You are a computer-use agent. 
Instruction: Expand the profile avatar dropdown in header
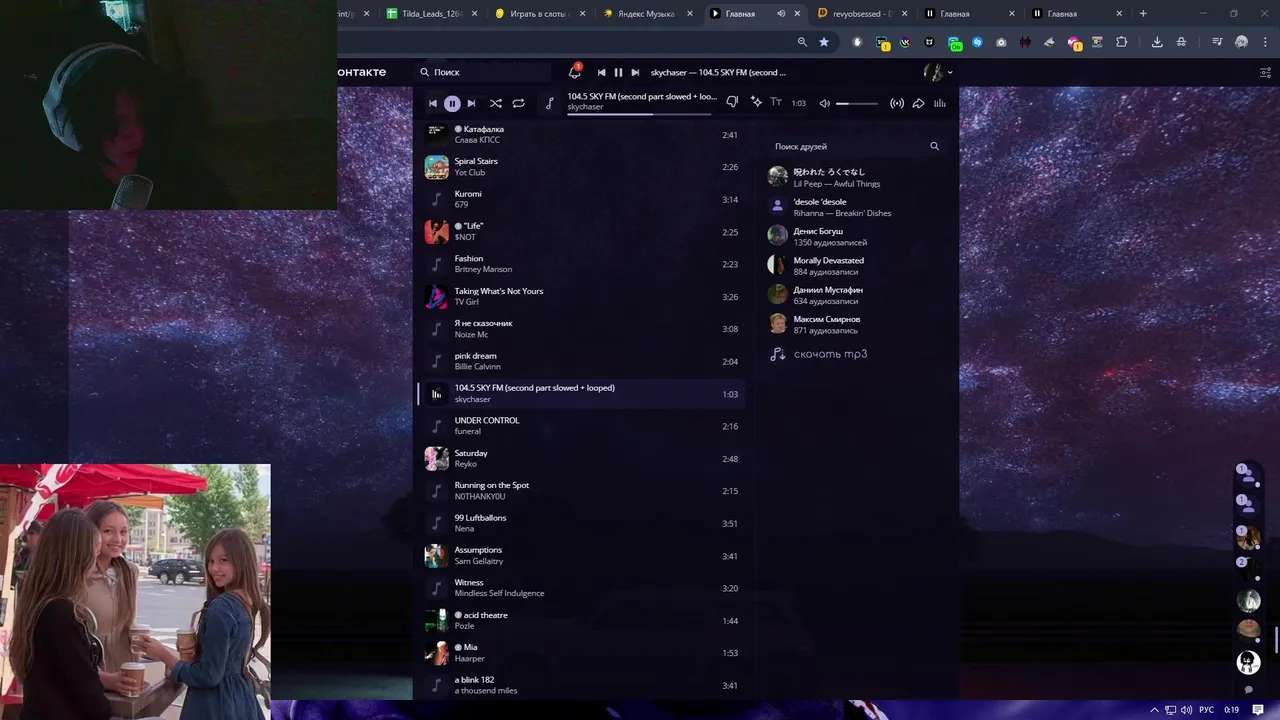pos(937,72)
